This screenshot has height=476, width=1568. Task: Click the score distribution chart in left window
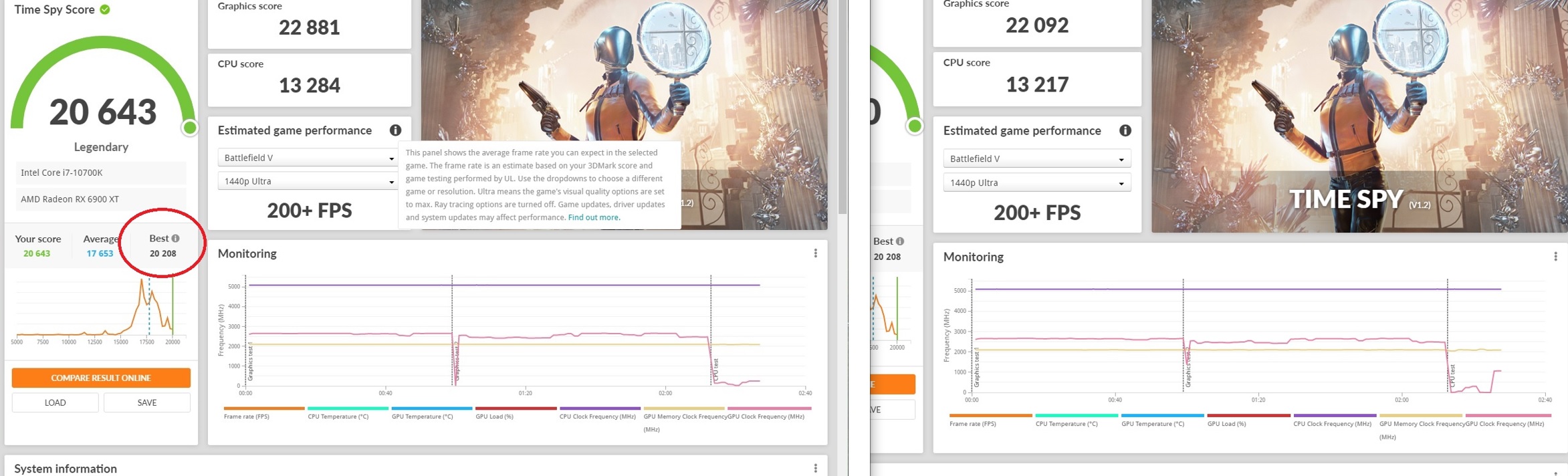[100, 309]
